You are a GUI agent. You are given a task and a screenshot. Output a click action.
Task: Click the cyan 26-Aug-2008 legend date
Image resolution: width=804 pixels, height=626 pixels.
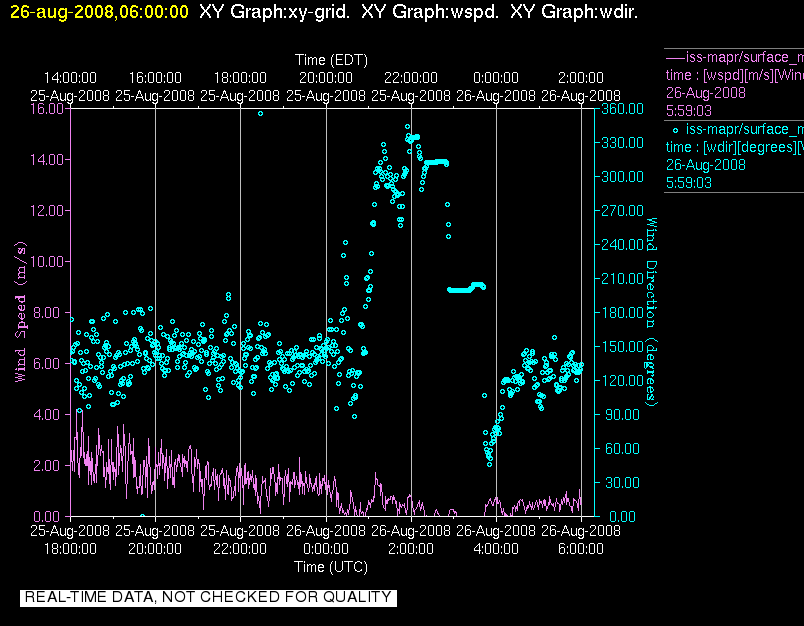tap(706, 165)
